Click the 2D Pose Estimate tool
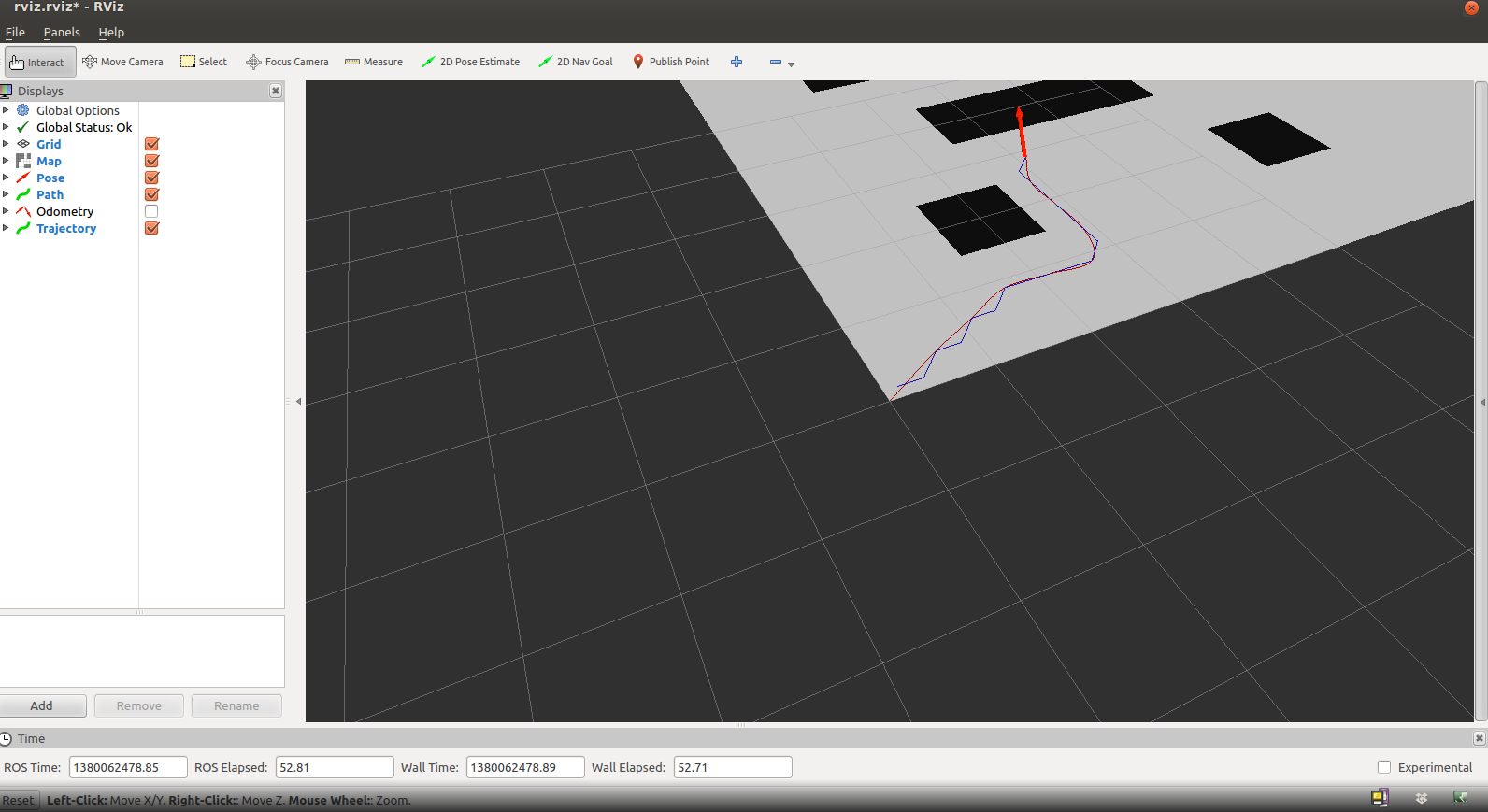The width and height of the screenshot is (1488, 812). pos(470,62)
